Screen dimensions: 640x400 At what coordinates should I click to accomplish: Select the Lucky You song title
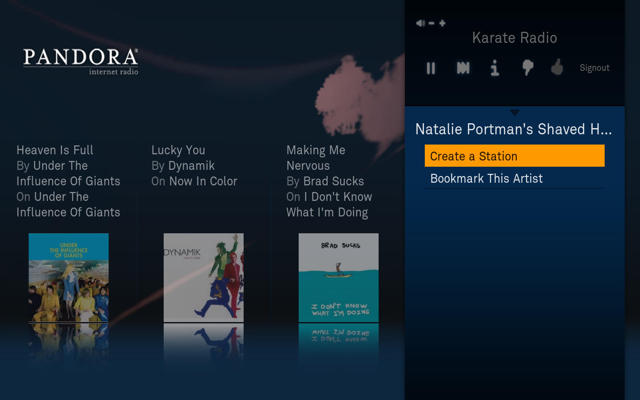[x=178, y=150]
